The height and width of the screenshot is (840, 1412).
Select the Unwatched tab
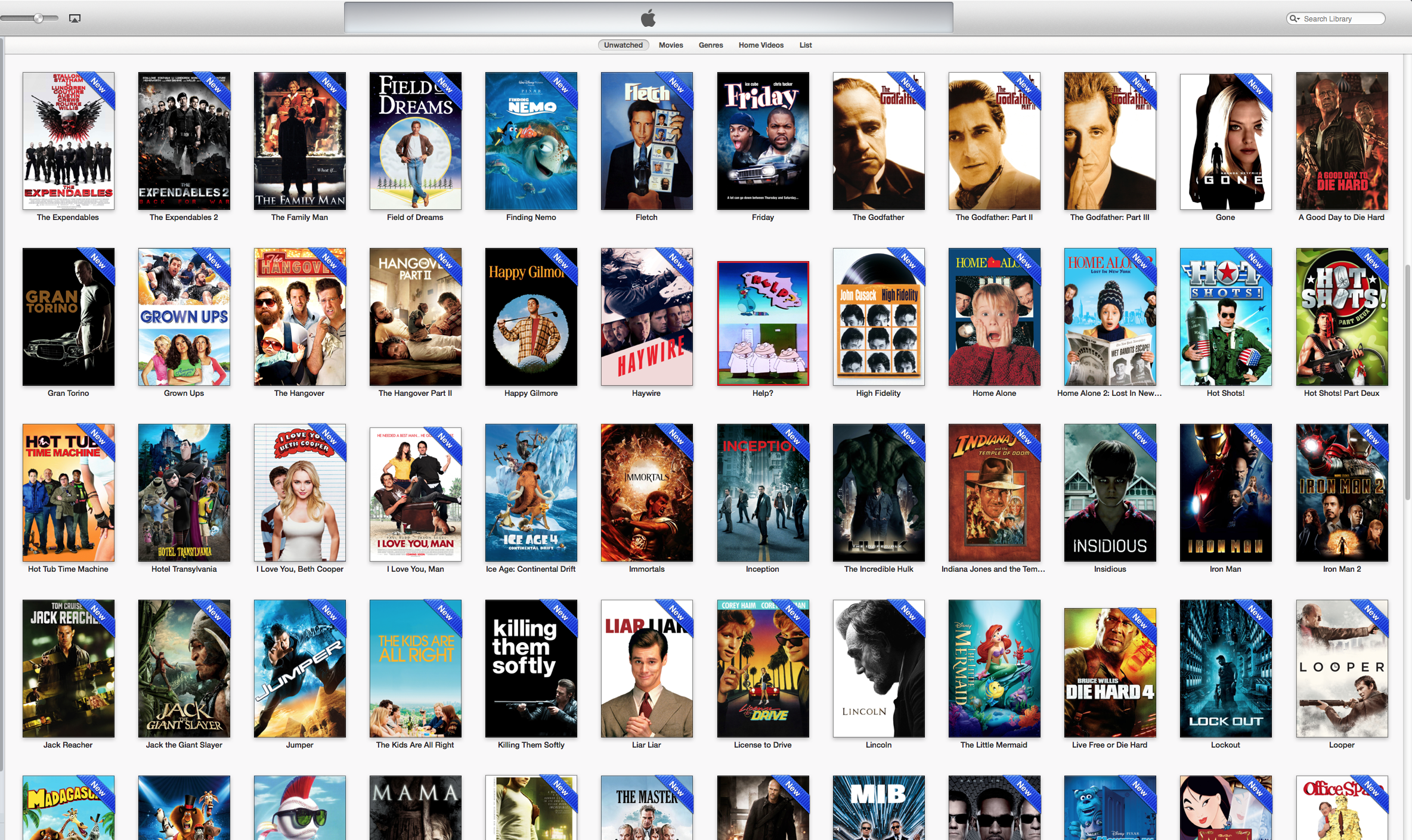tap(623, 45)
